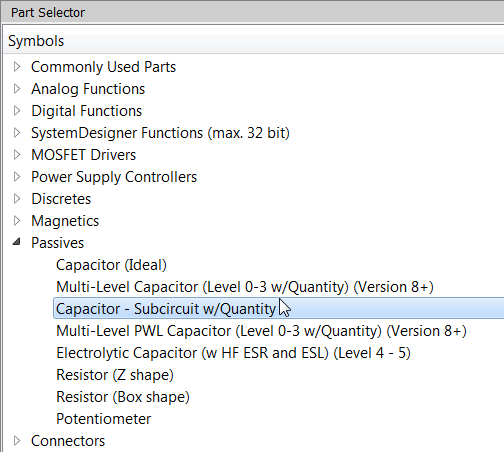This screenshot has height=452, width=504.
Task: Expand the Analog Functions arrow
Action: point(17,89)
